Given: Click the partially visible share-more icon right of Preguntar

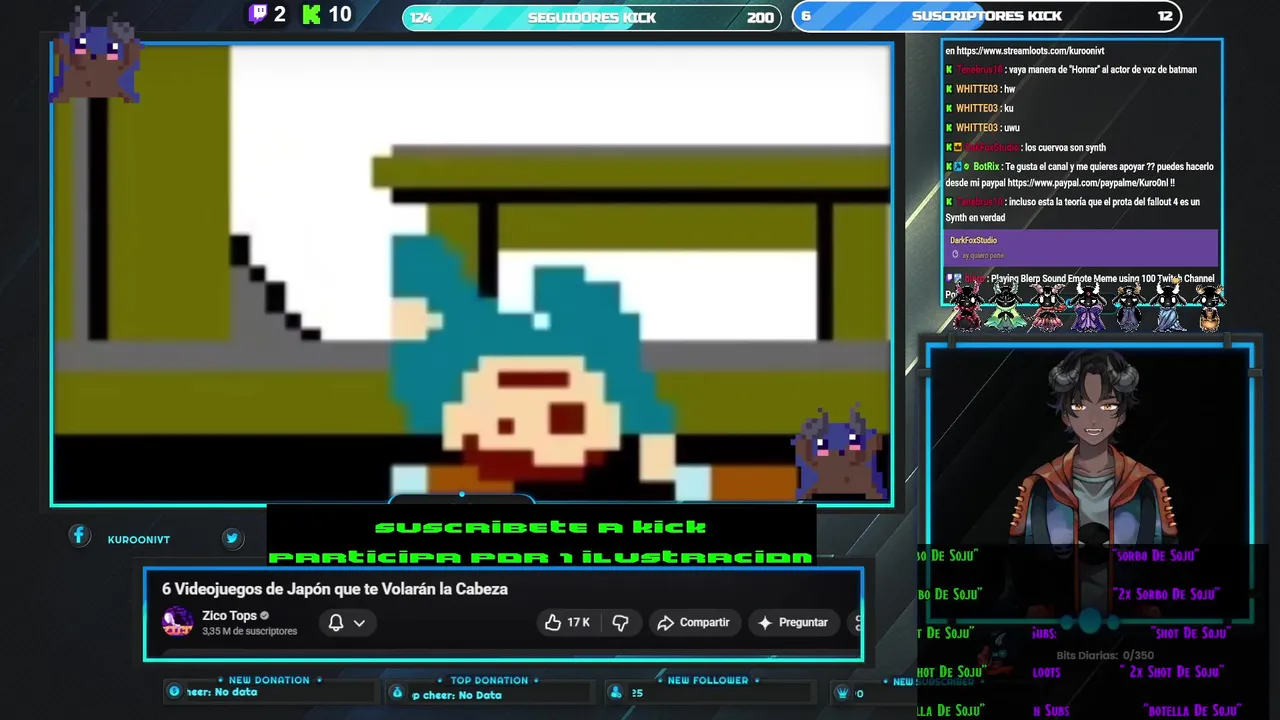Looking at the screenshot, I should point(855,622).
